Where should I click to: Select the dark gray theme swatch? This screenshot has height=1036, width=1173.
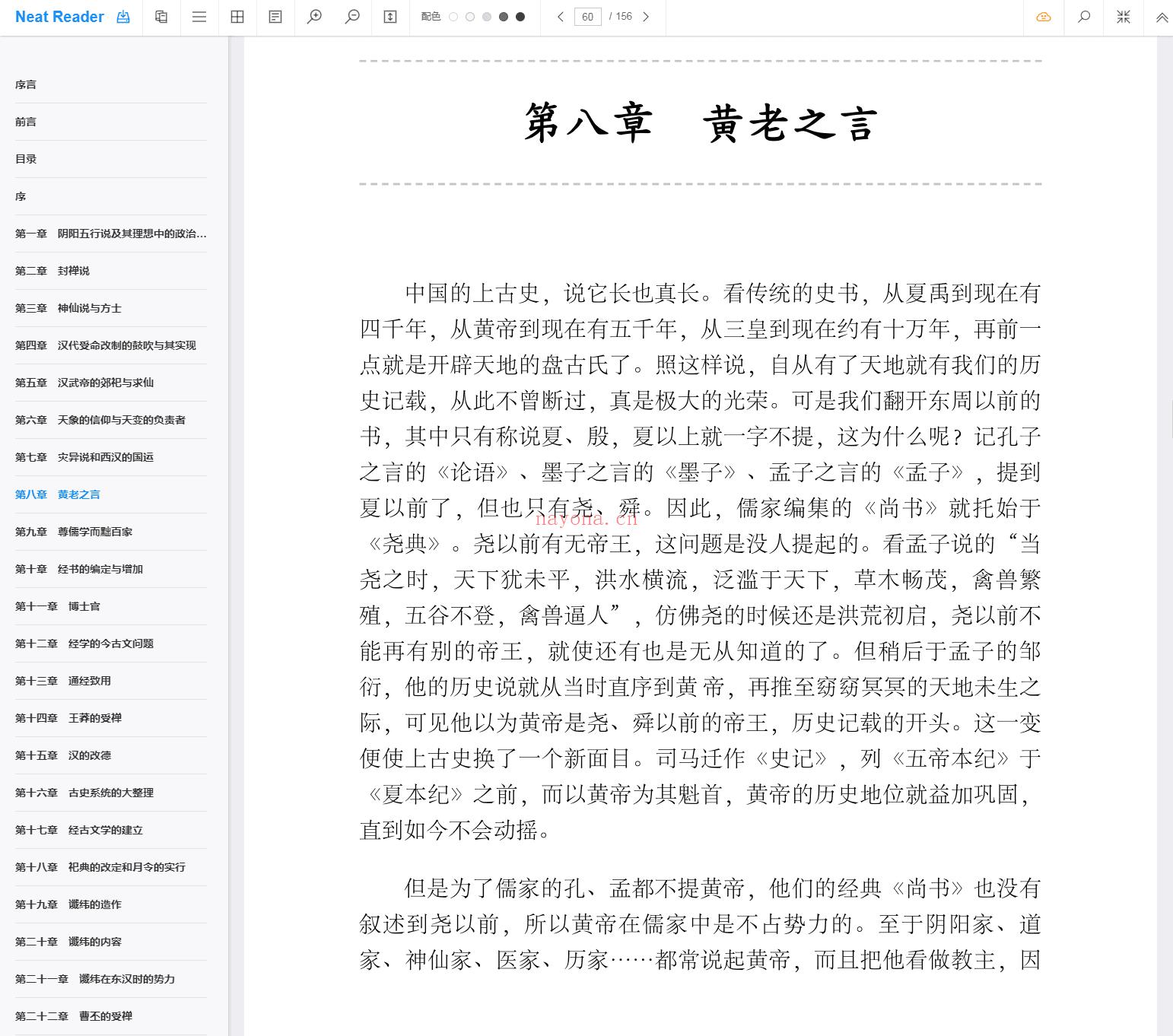coord(504,17)
